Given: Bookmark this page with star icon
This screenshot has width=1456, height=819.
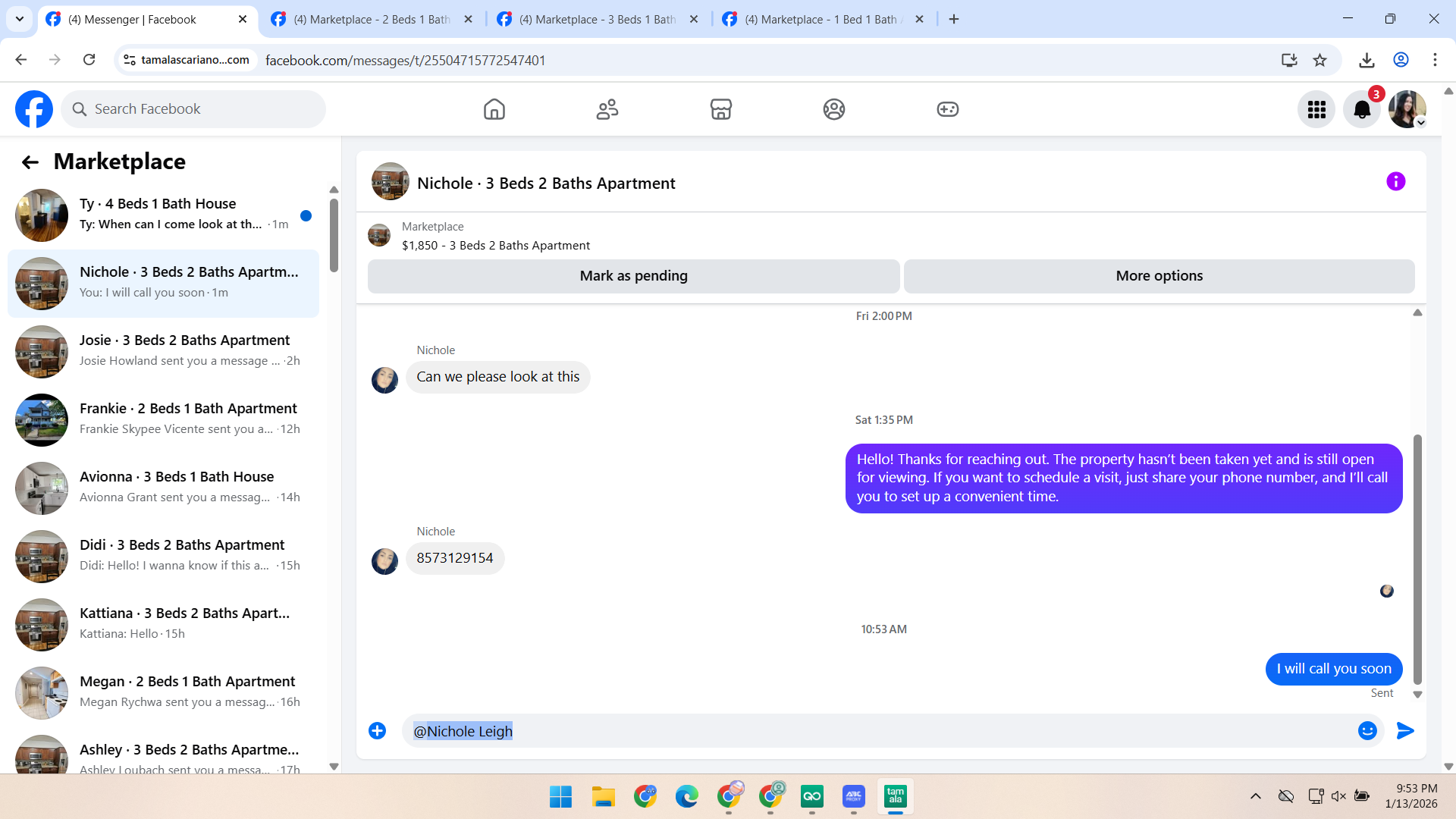Looking at the screenshot, I should tap(1320, 60).
